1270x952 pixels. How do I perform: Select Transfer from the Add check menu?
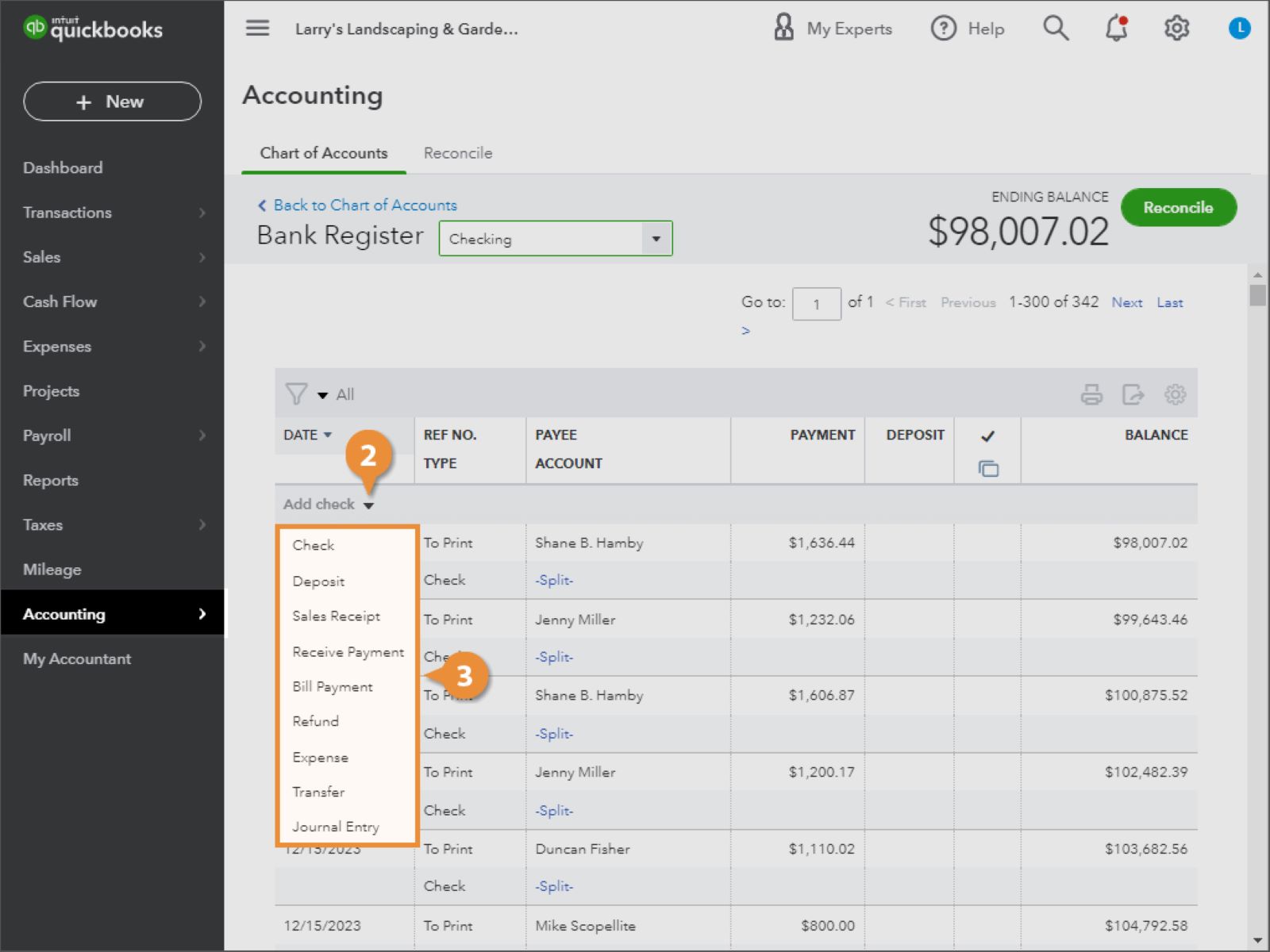pyautogui.click(x=318, y=792)
